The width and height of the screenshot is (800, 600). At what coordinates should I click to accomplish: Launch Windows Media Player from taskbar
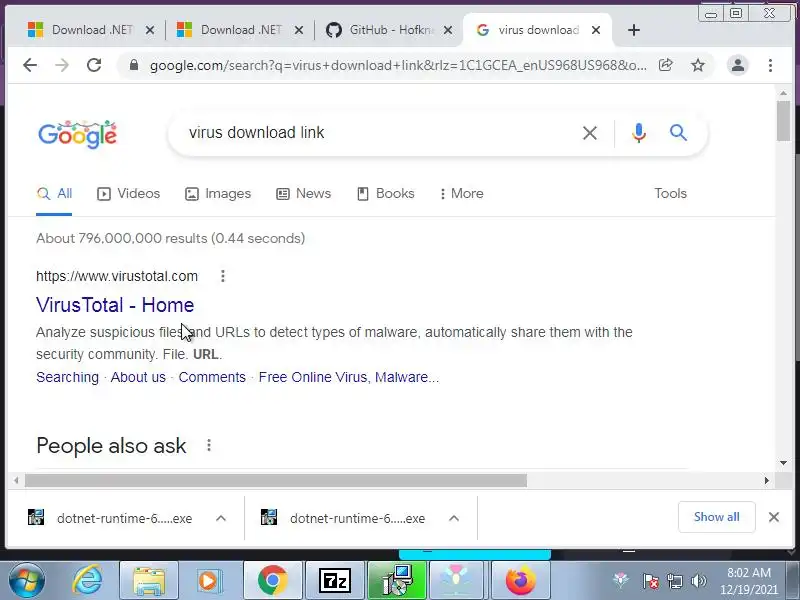click(208, 581)
